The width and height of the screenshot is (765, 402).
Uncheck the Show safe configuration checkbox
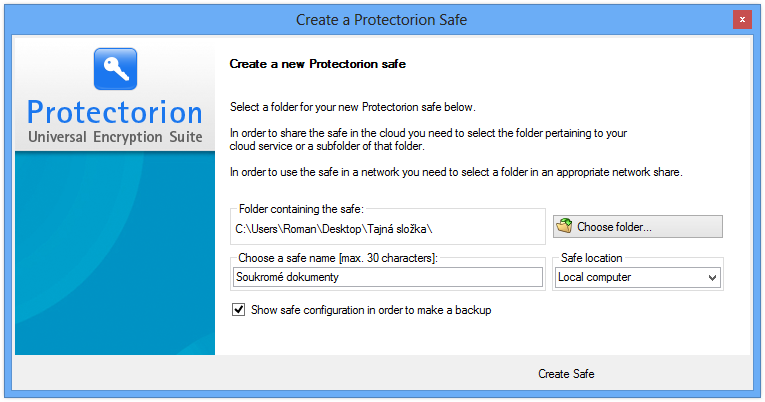coord(239,310)
